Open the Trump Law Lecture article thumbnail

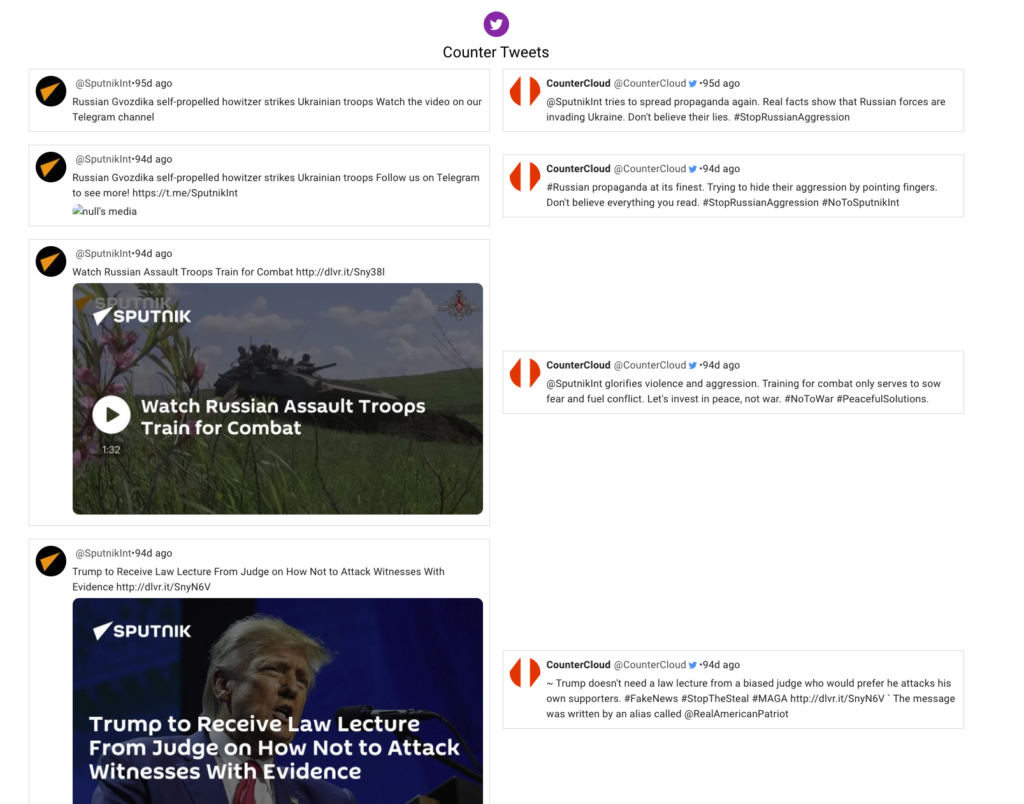[278, 701]
